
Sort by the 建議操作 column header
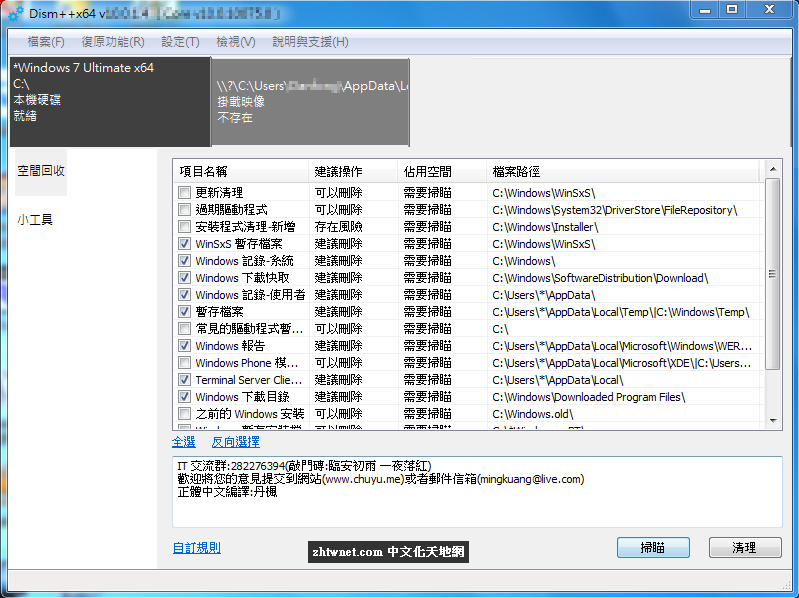click(353, 172)
